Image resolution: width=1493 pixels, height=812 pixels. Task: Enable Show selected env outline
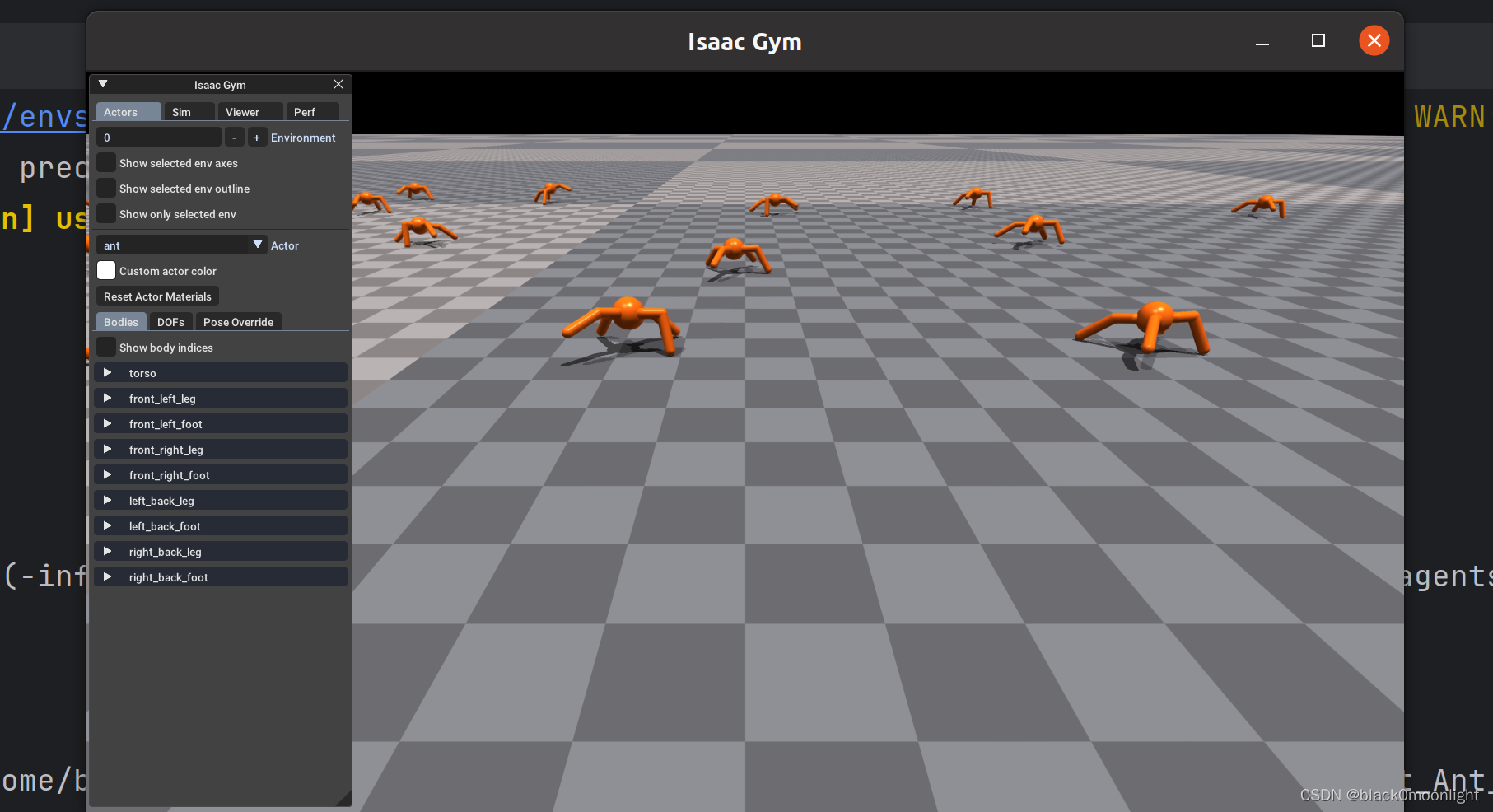click(106, 189)
